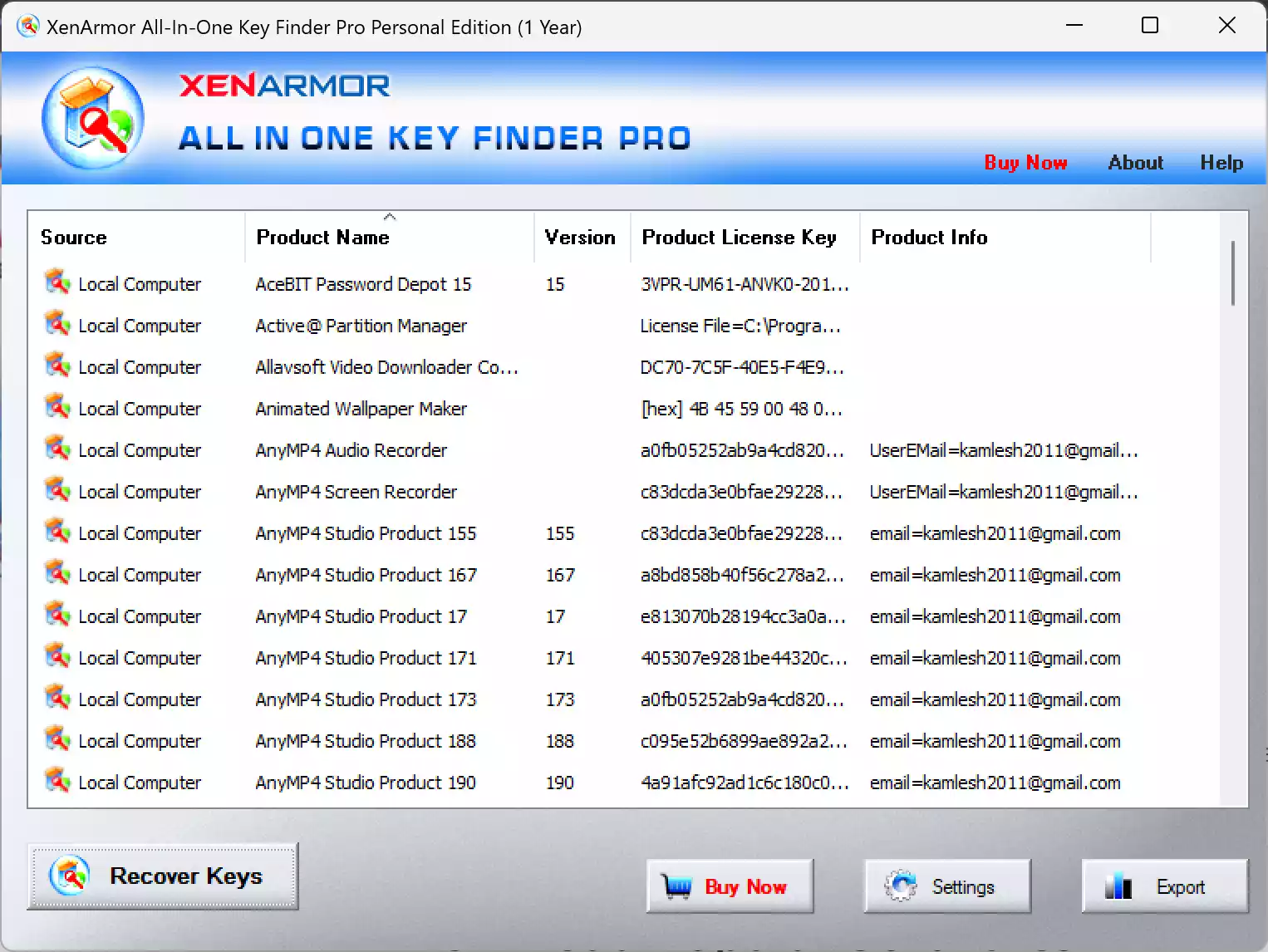The image size is (1268, 952).
Task: Click the source icon for AnyMP4 Studio Product 155
Action: coord(57,532)
